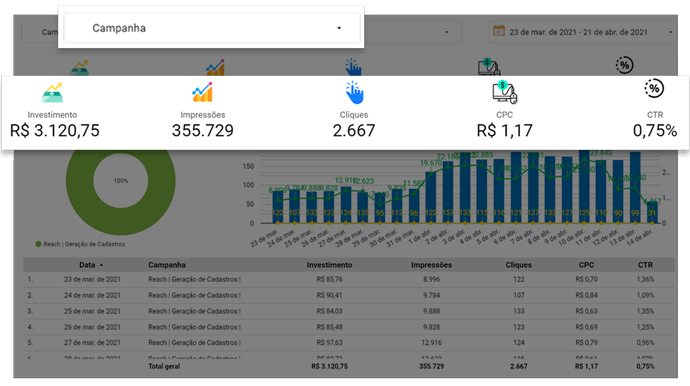Viewport: 690px width, 386px height.
Task: Click the bar for 23 de mar.
Action: pos(277,207)
